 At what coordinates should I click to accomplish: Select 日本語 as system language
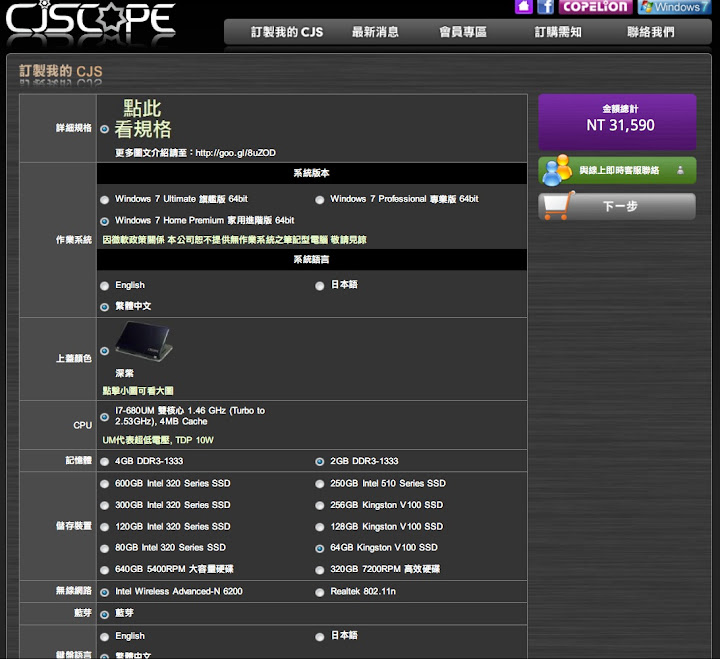[320, 285]
